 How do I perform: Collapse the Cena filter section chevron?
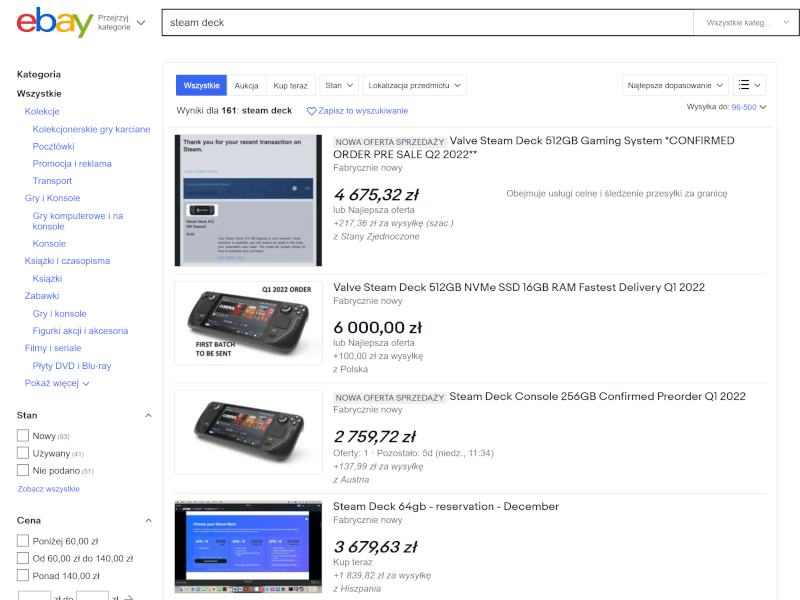coord(149,520)
